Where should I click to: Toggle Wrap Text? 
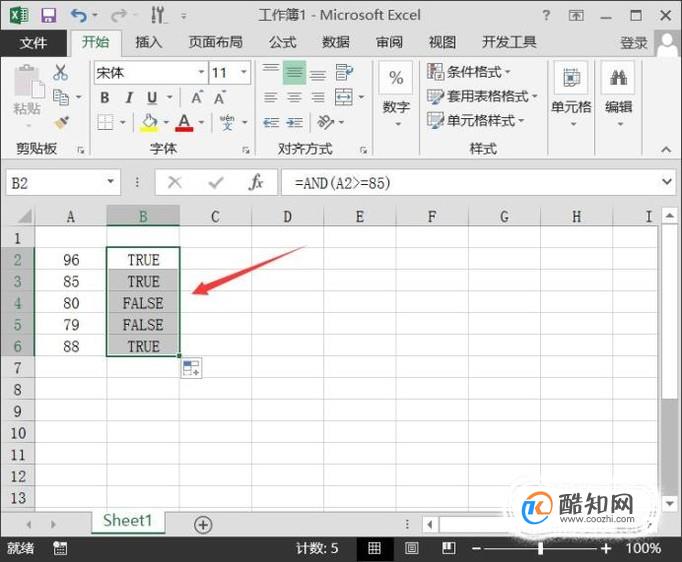(x=344, y=72)
